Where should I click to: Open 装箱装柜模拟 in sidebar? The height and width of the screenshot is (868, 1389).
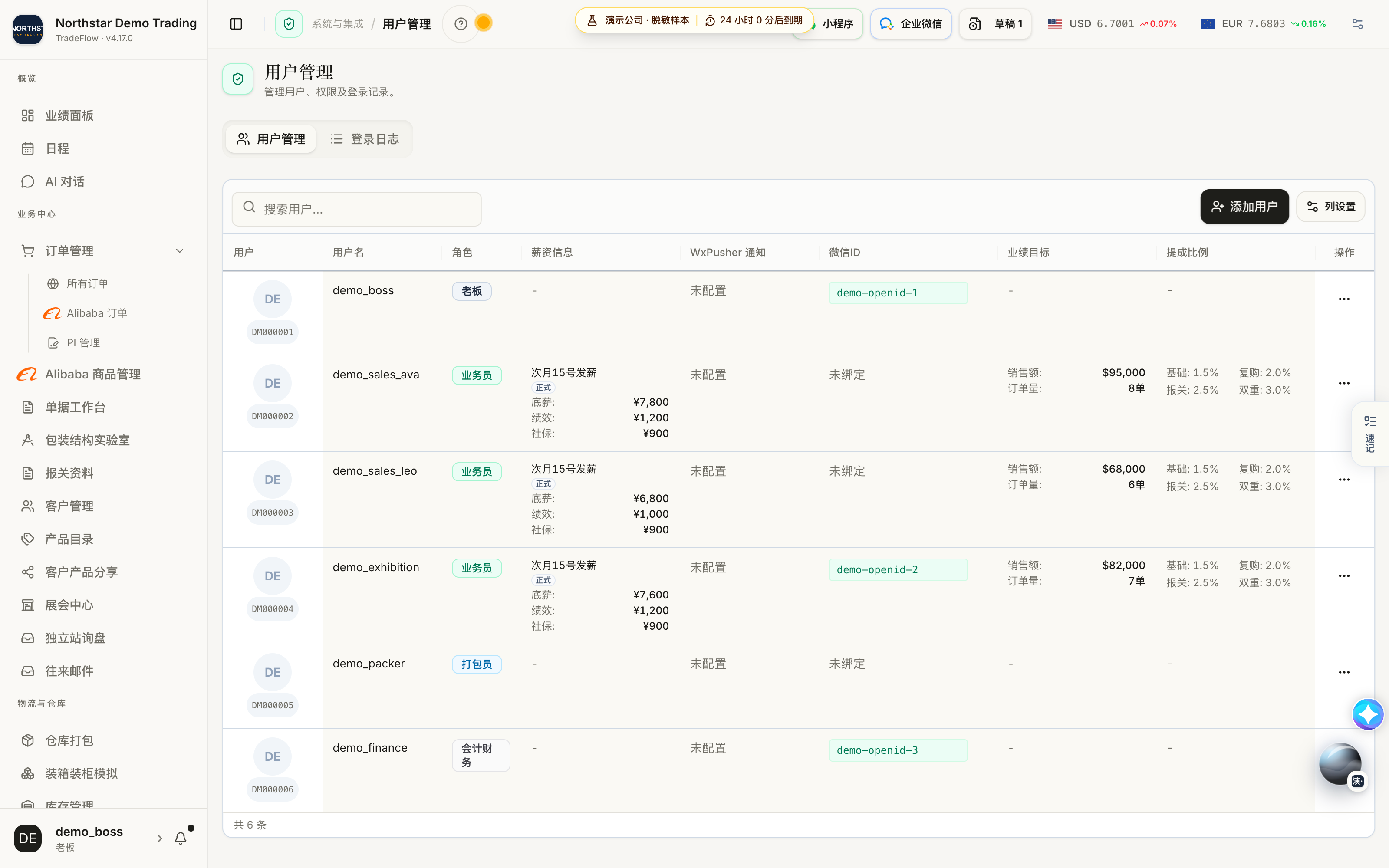point(103,773)
